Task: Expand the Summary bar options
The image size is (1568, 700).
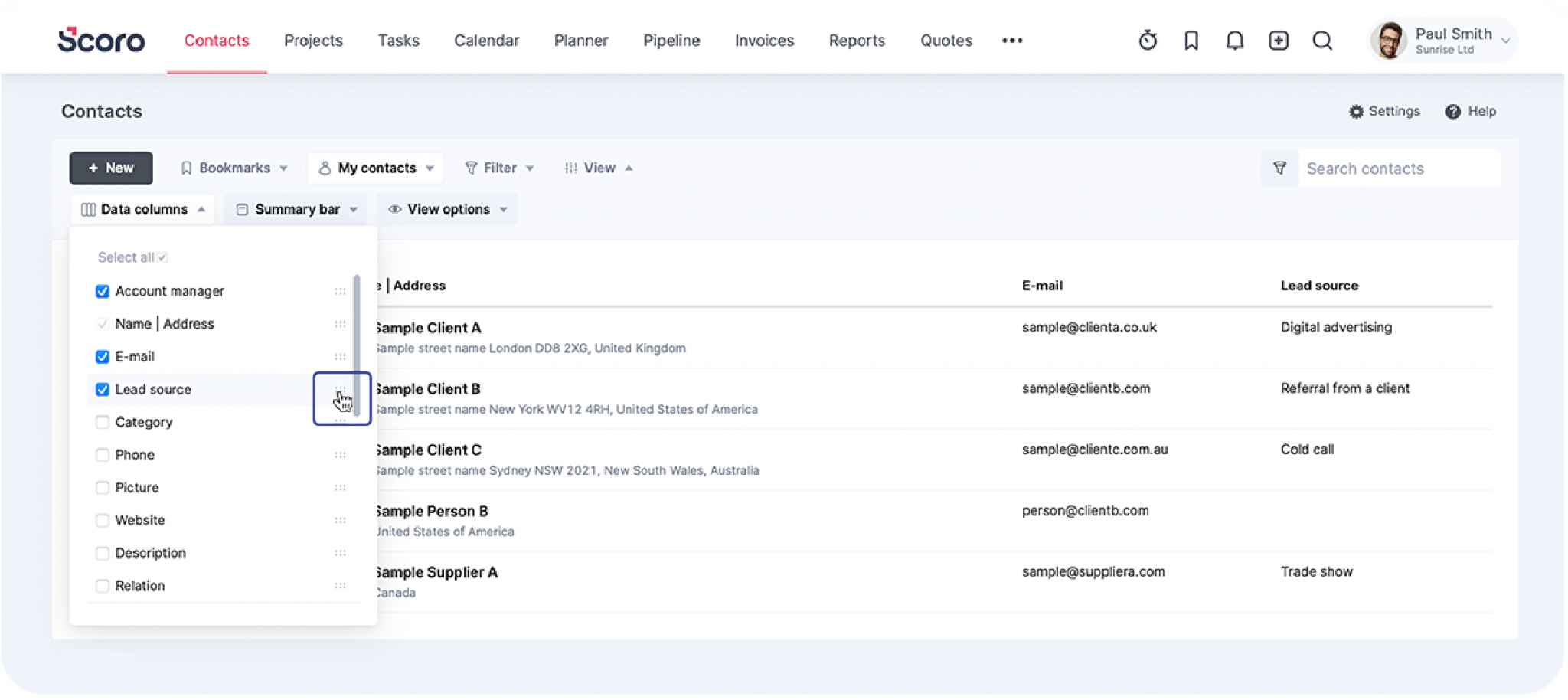Action: pos(296,209)
